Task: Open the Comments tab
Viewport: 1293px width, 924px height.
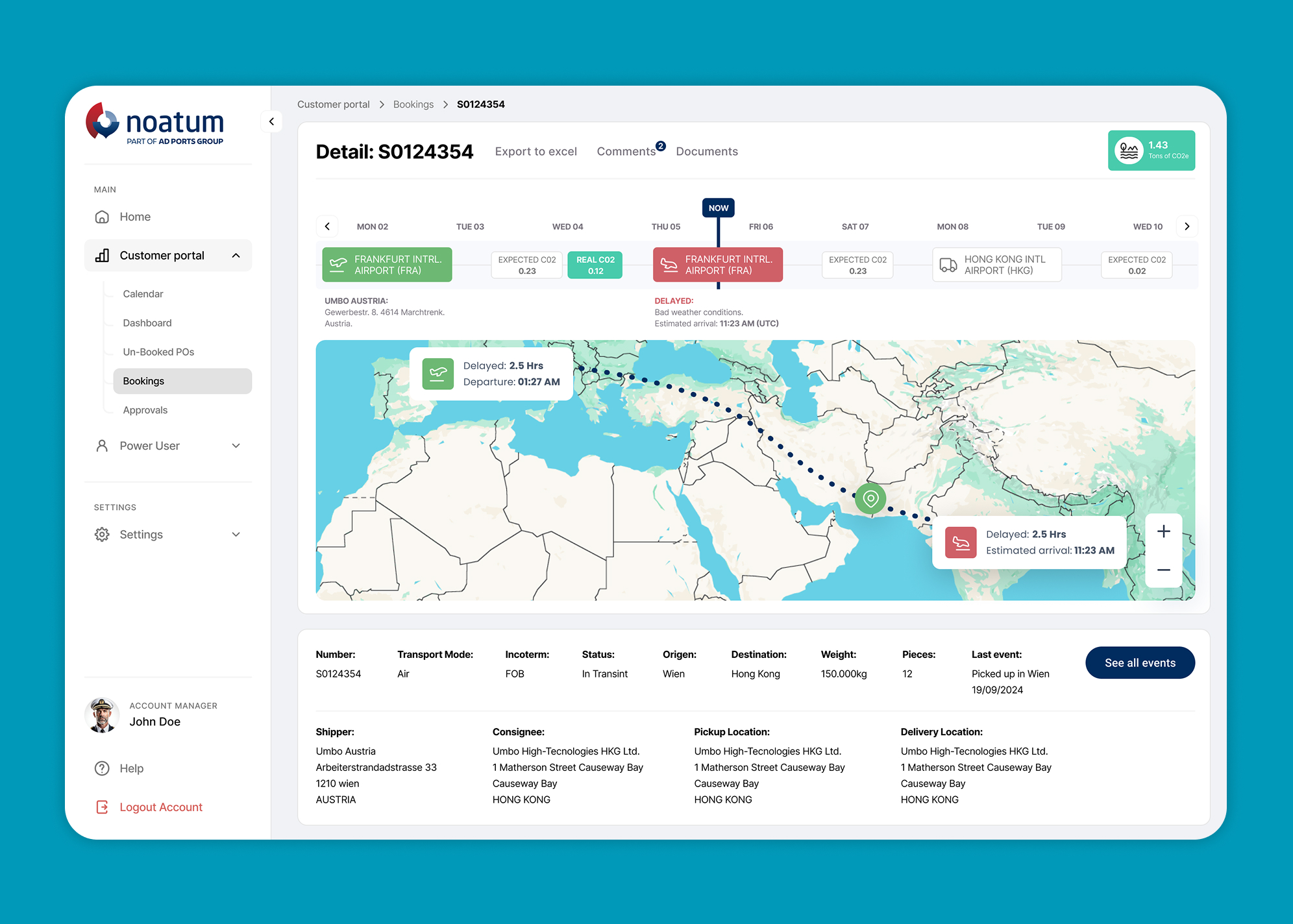Action: coord(626,151)
